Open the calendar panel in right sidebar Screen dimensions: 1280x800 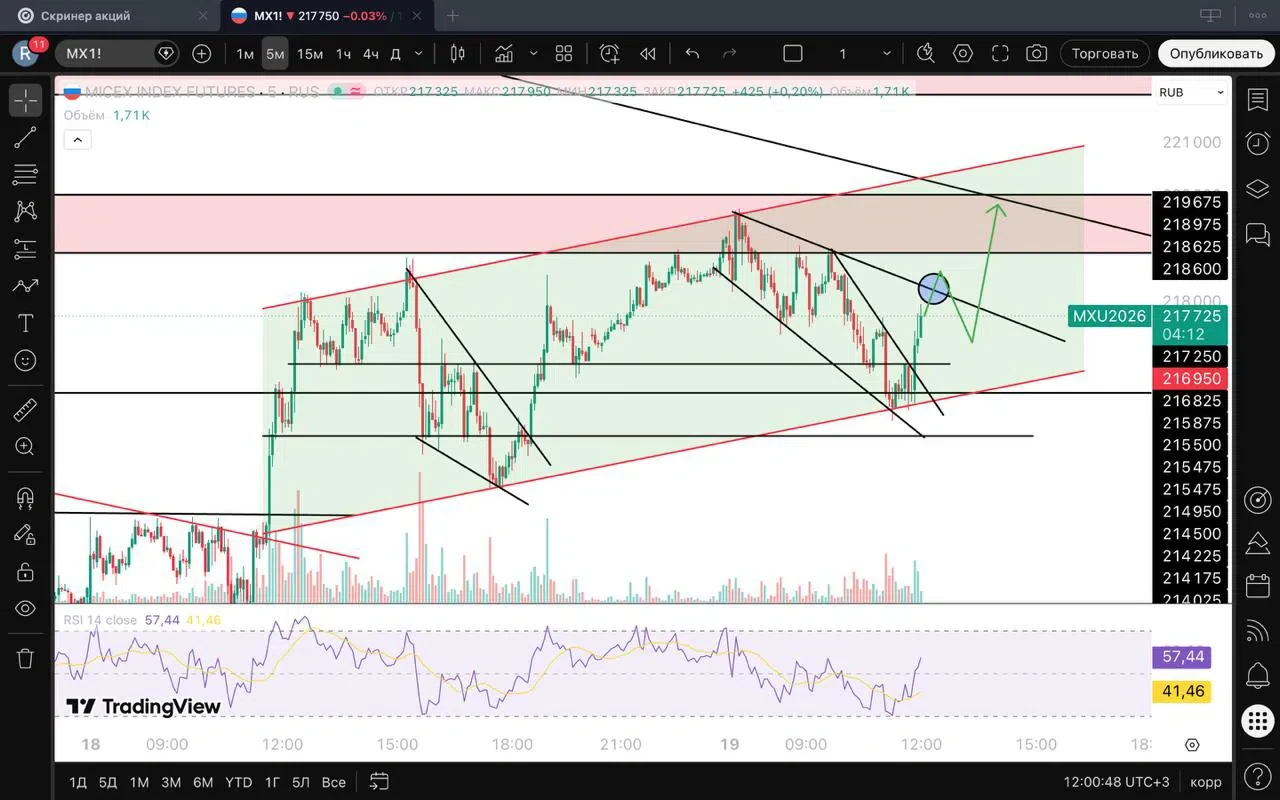1256,584
